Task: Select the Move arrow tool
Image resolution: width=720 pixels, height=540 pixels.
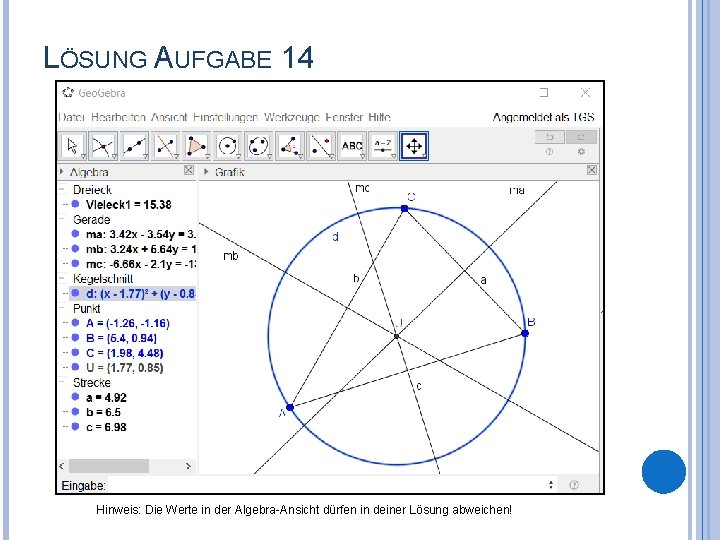Action: (73, 146)
